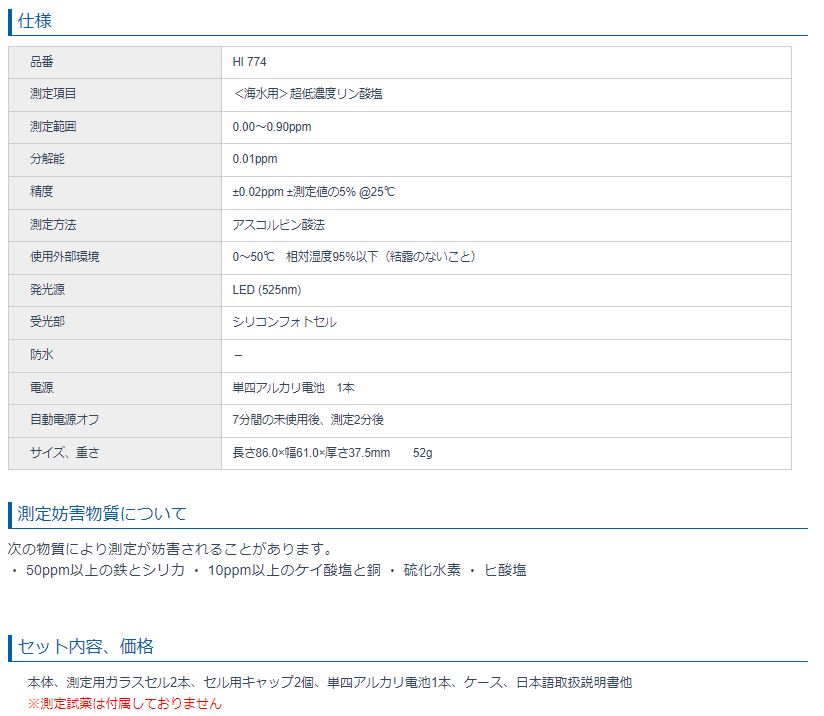Image resolution: width=824 pixels, height=716 pixels.
Task: Select the シリコンフォトセル detector text
Action: pyautogui.click(x=284, y=322)
